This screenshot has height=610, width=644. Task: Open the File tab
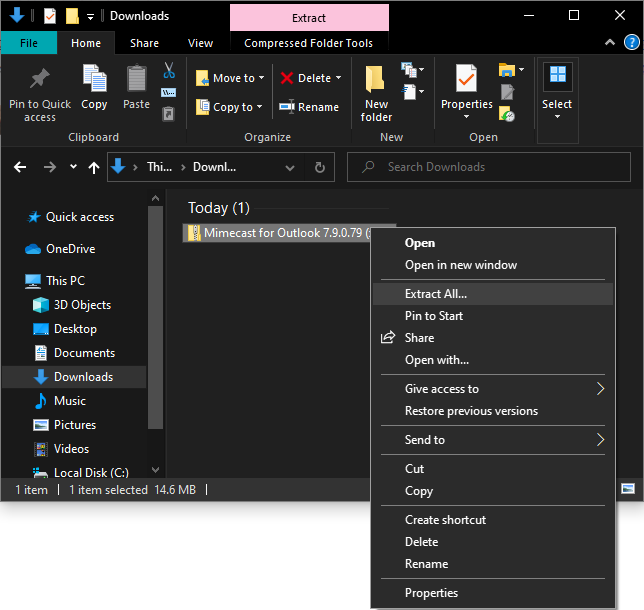29,43
